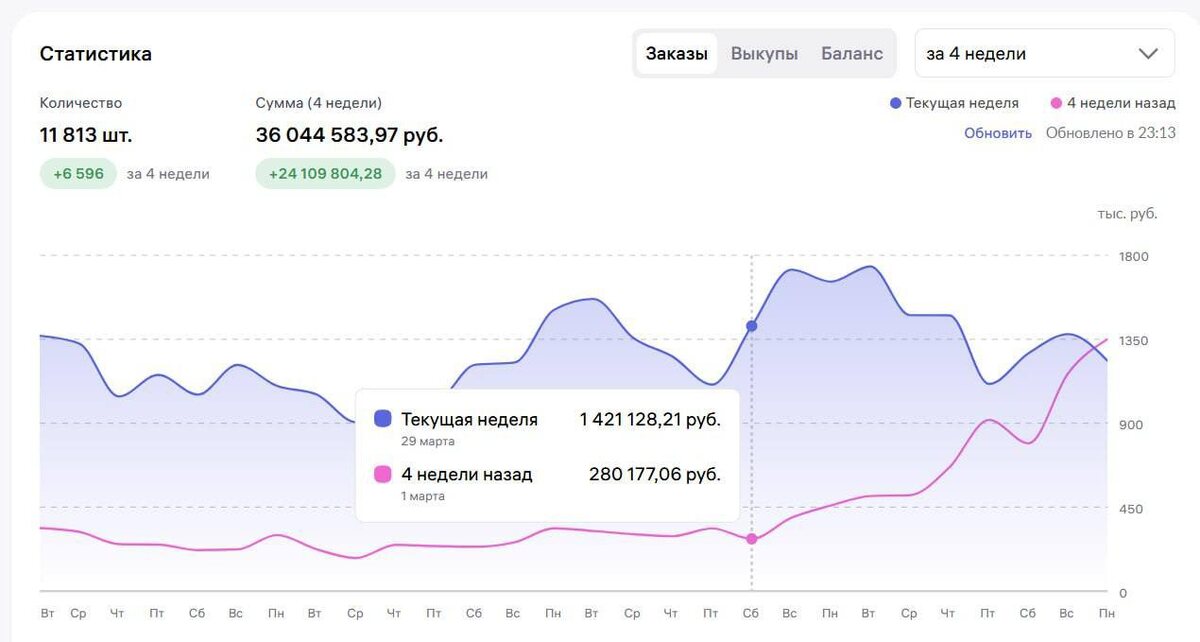Click the 11 813 шт. quantity value
Image resolution: width=1200 pixels, height=642 pixels.
click(86, 135)
